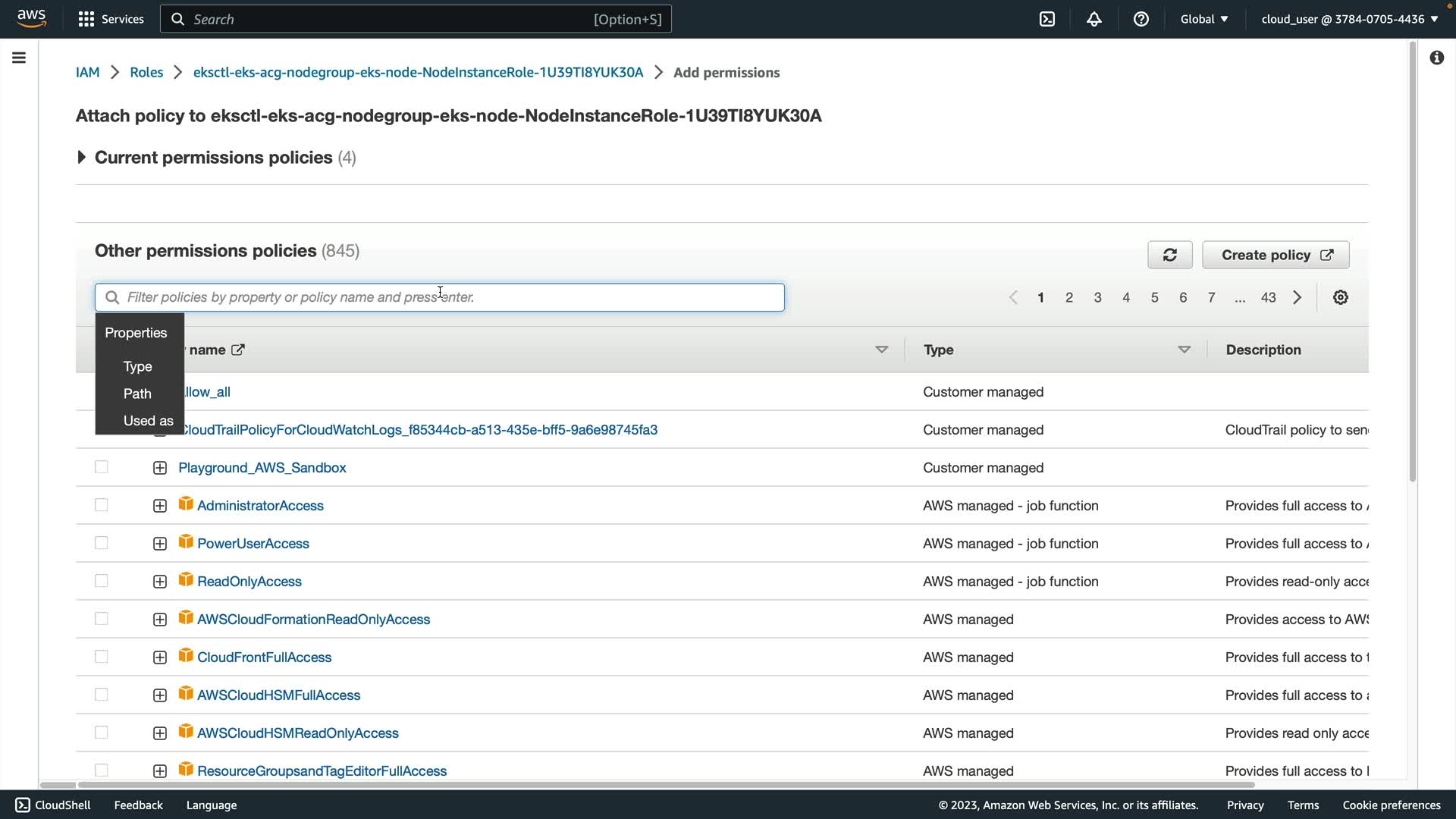1456x819 pixels.
Task: Tick the Playground_AWS_Sandbox checkbox
Action: [101, 467]
